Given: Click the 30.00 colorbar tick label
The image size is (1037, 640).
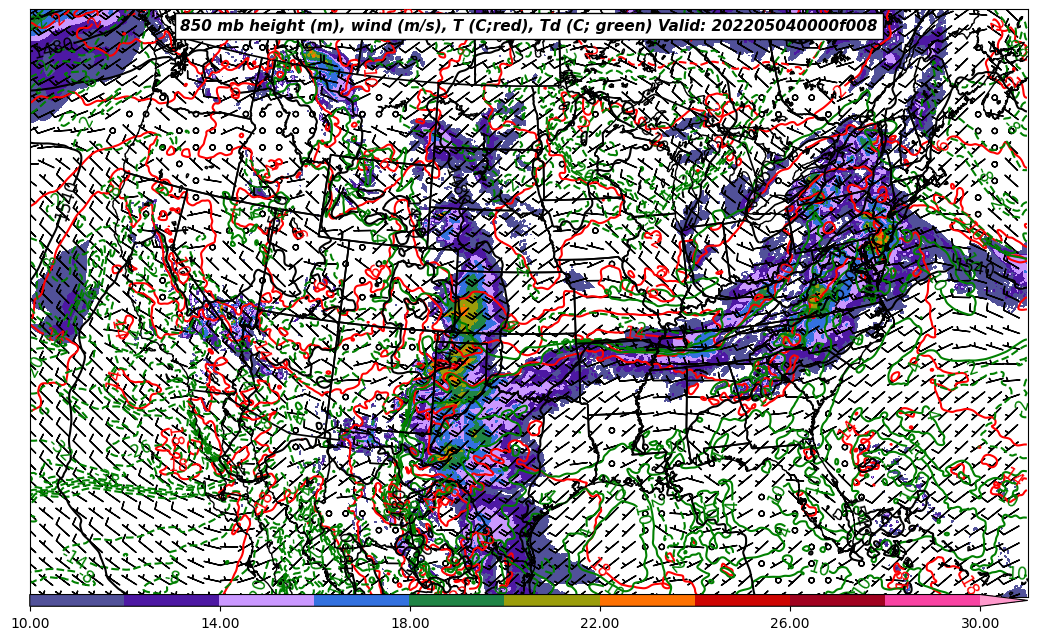Looking at the screenshot, I should [980, 623].
